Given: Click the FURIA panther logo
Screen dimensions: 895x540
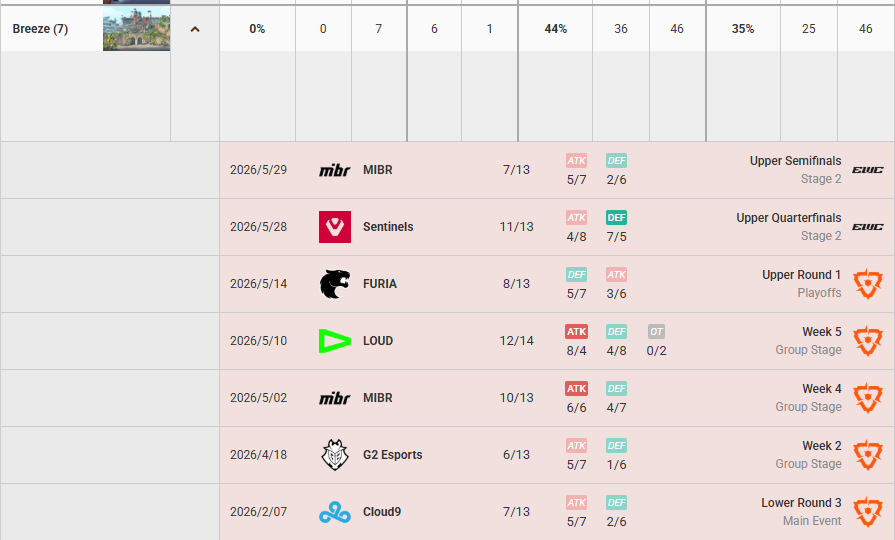Looking at the screenshot, I should (x=334, y=284).
